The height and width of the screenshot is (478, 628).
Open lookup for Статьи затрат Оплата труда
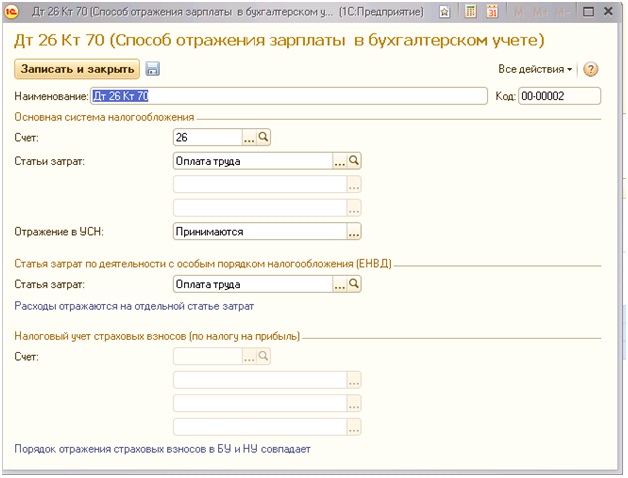354,160
